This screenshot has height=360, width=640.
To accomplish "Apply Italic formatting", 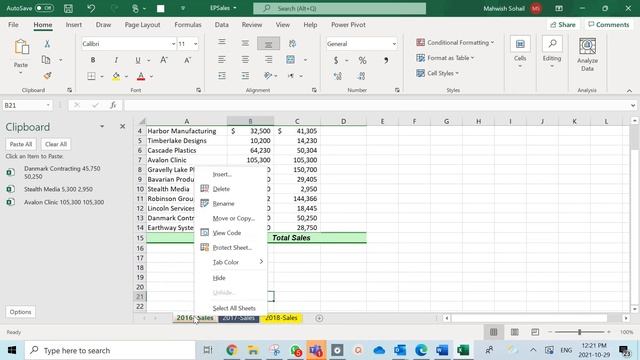I will point(116,60).
